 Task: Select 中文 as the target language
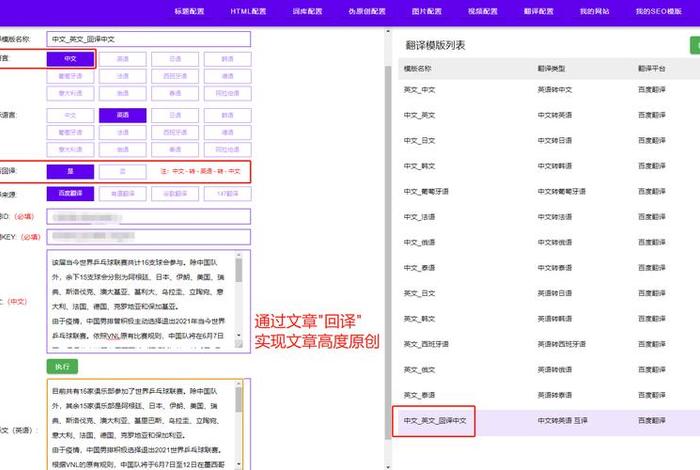click(70, 115)
